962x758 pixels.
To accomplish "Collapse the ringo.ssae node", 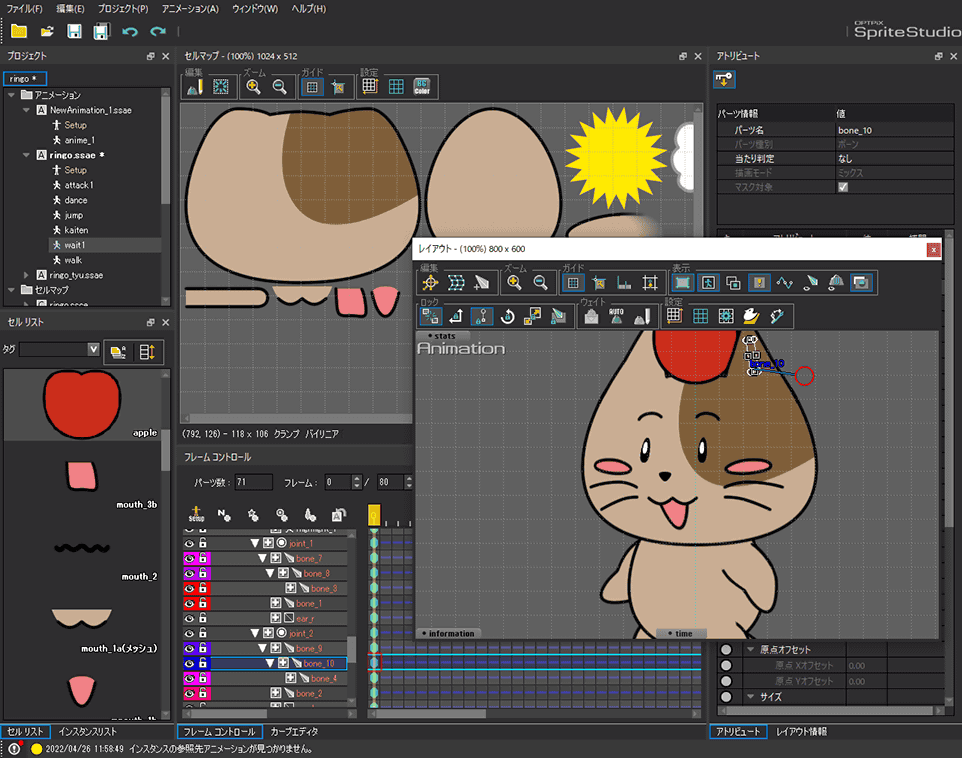I will tap(26, 155).
